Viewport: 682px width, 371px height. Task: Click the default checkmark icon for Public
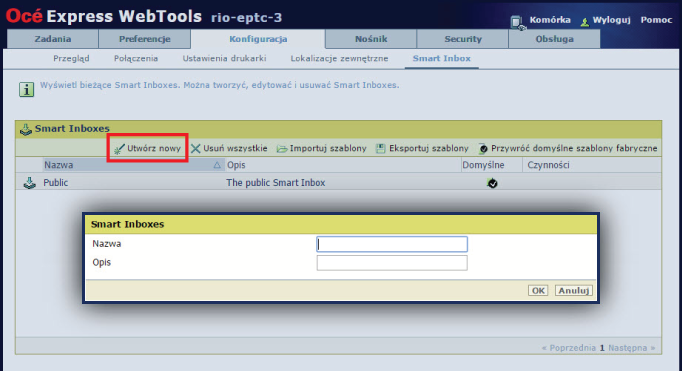click(x=492, y=184)
